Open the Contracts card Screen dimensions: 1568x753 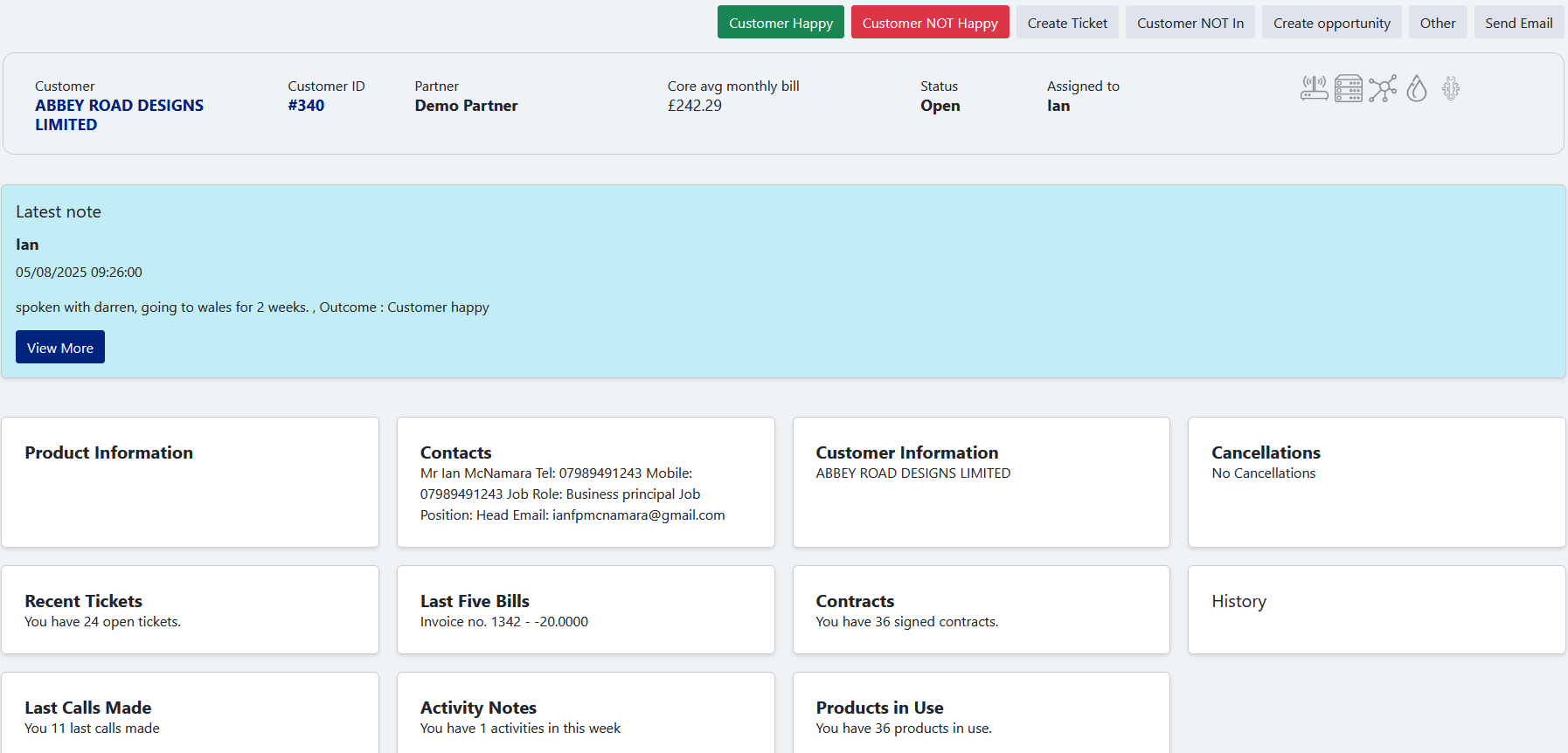pyautogui.click(x=981, y=610)
